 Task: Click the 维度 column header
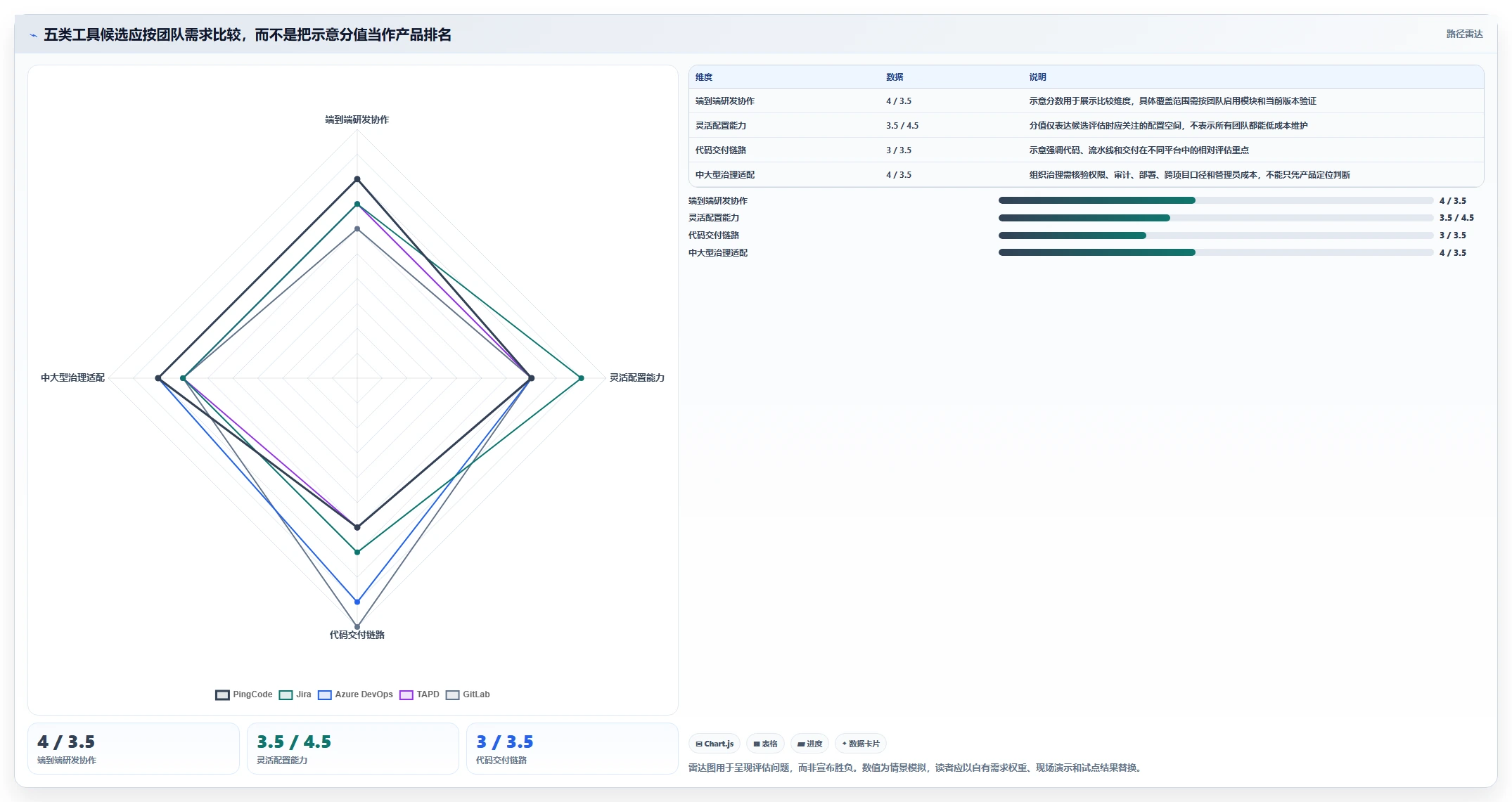[704, 77]
